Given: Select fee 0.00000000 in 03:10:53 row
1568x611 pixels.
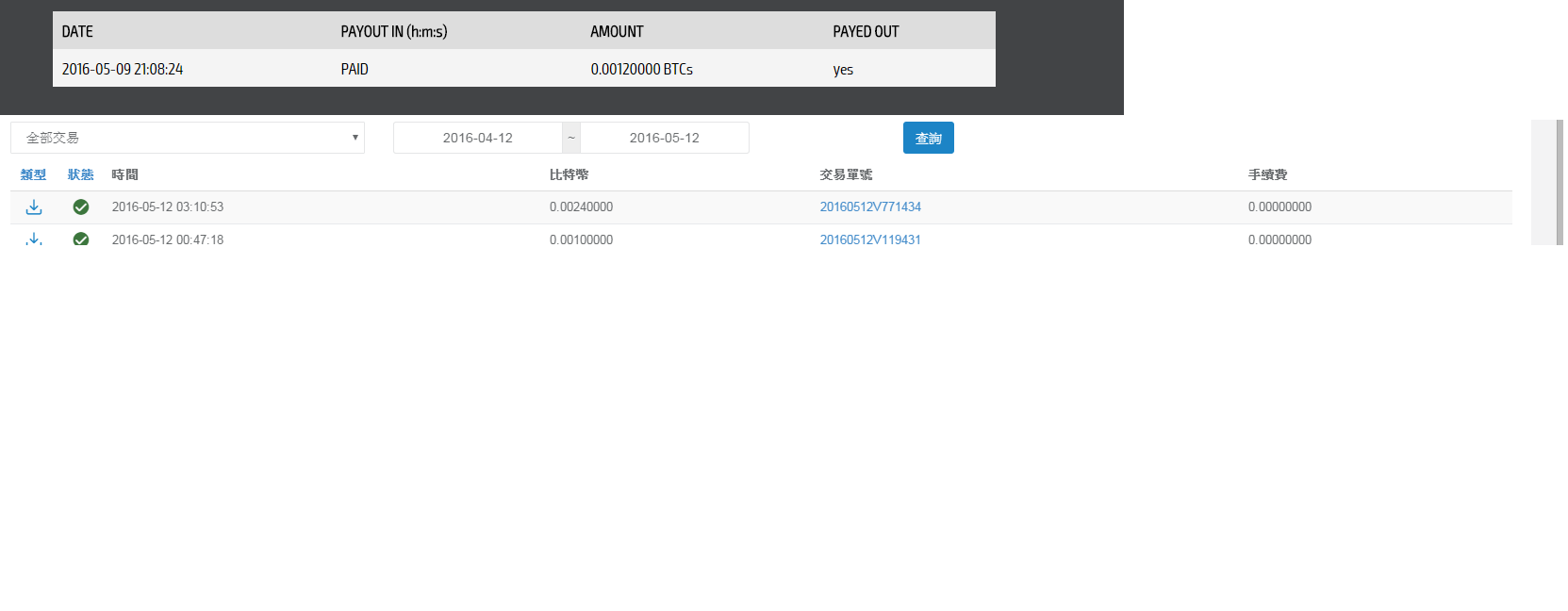Looking at the screenshot, I should coord(1279,207).
